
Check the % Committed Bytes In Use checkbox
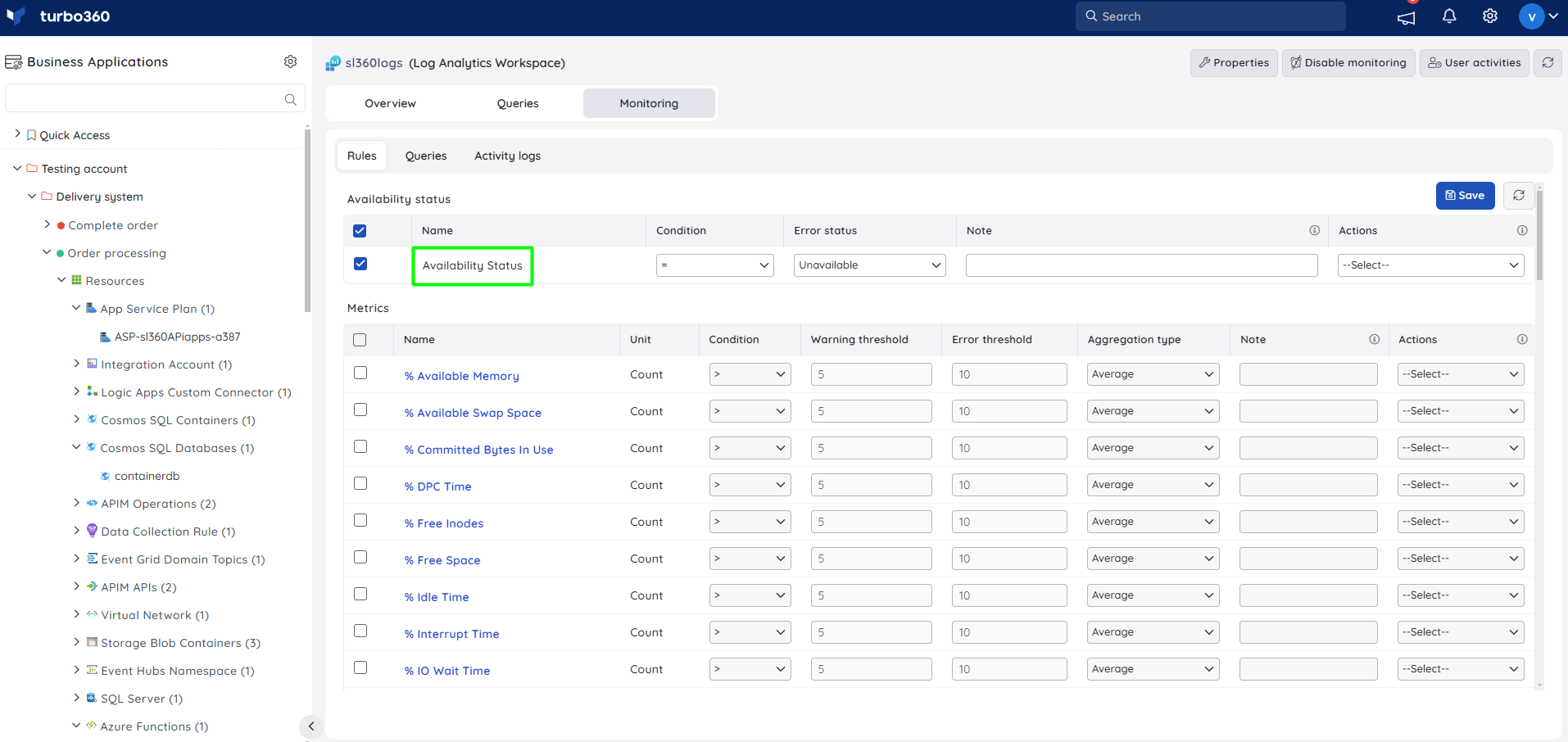[360, 446]
